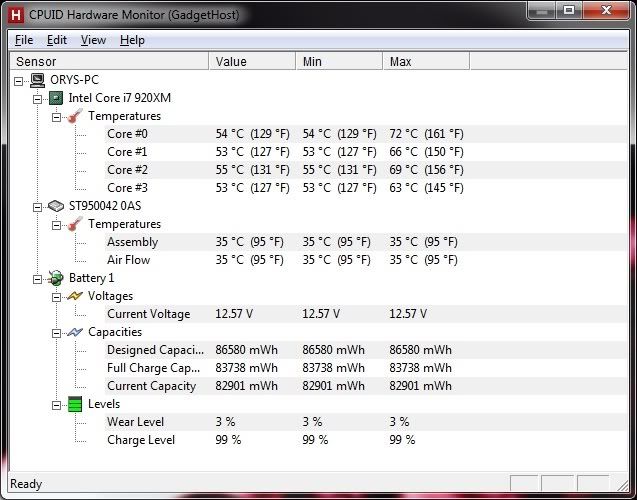
Task: Click the Value column header
Action: [252, 61]
